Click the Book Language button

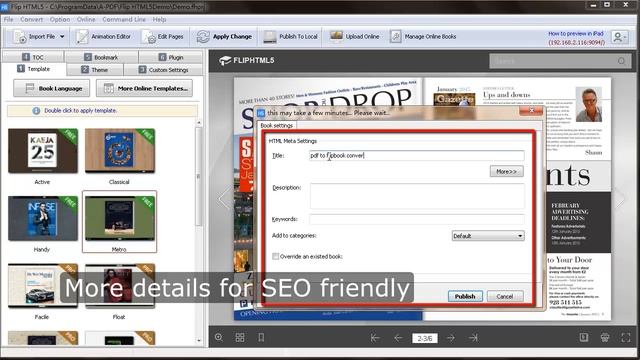click(51, 88)
